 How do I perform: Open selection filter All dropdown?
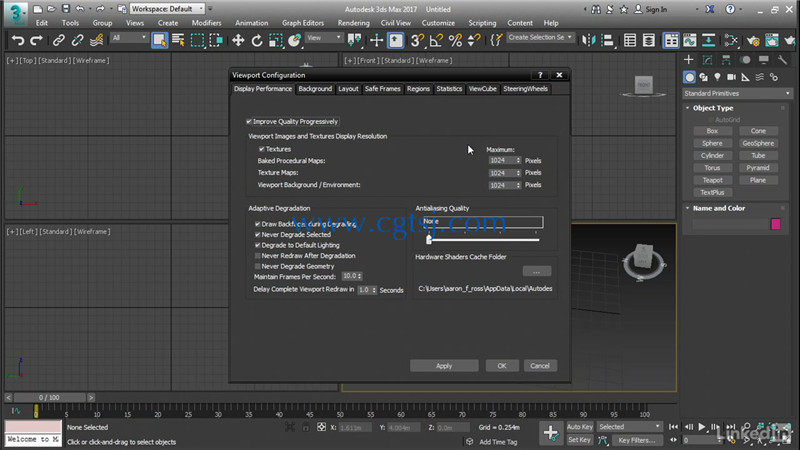129,38
